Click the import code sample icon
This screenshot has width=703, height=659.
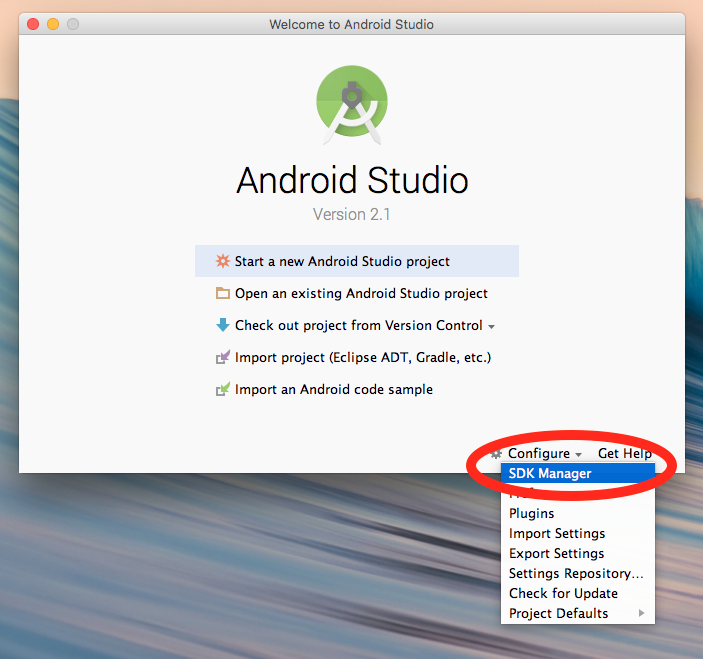pos(222,389)
